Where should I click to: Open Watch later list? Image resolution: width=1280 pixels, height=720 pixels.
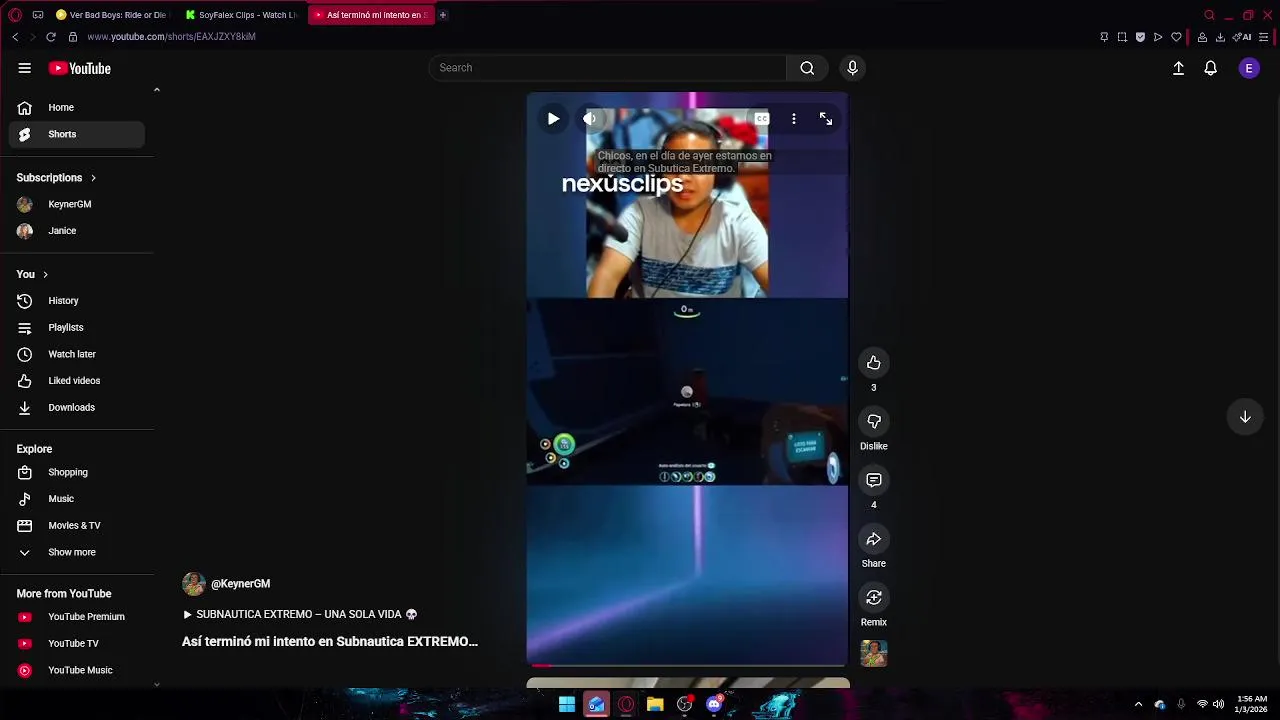click(77, 354)
